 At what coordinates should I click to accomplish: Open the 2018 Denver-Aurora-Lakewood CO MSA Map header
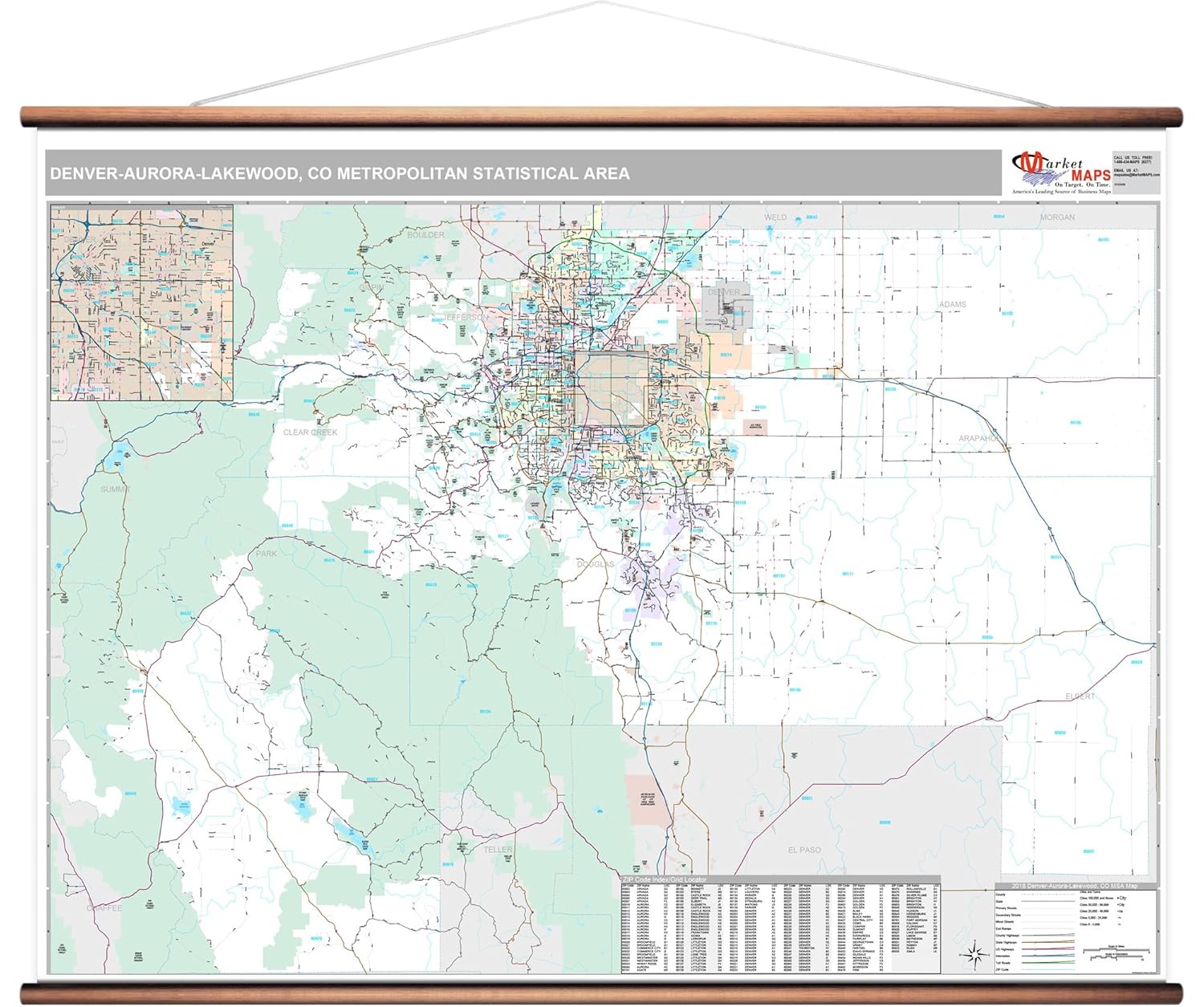(1073, 886)
